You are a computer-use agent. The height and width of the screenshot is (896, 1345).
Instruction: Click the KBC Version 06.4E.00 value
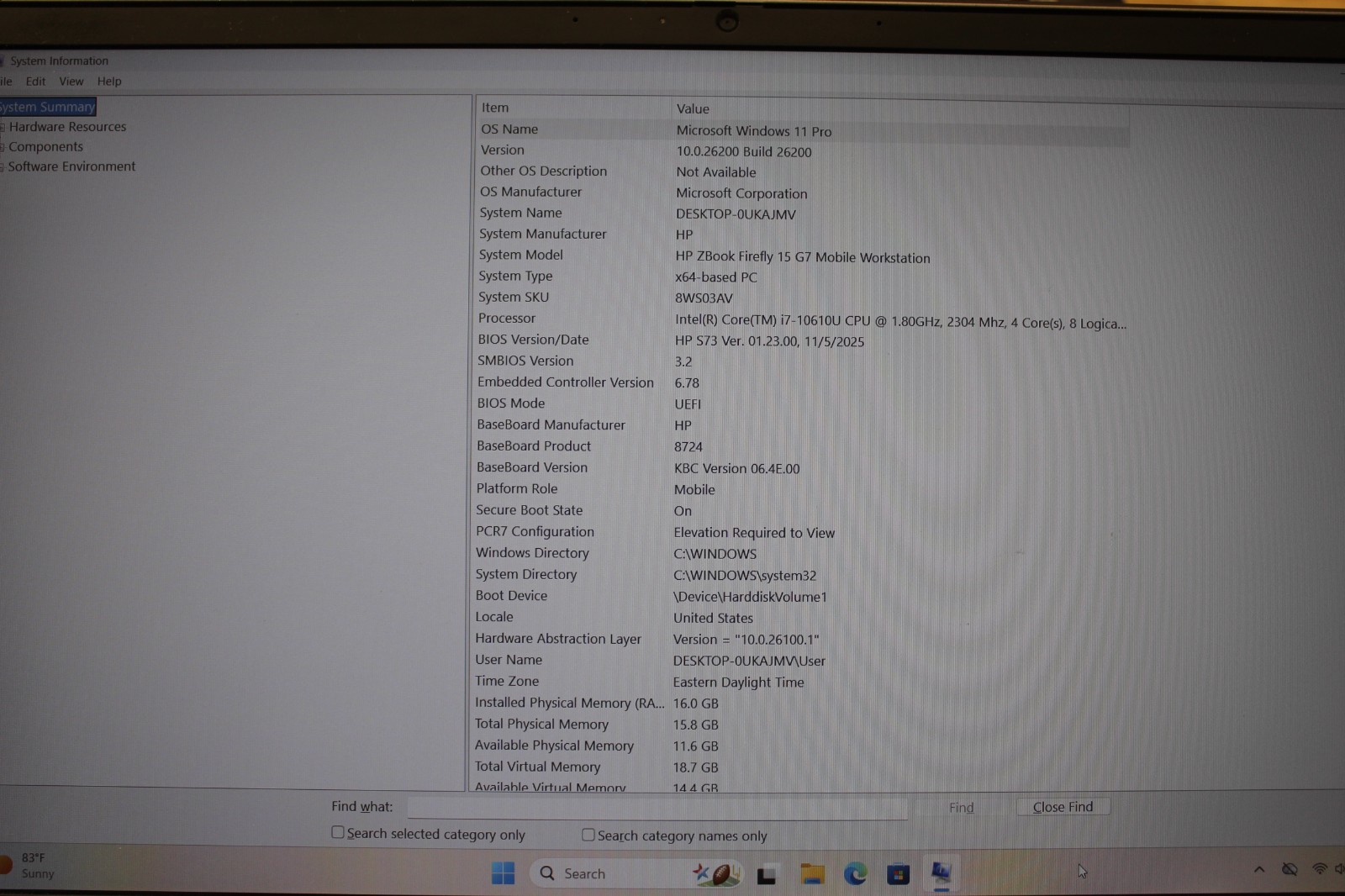pyautogui.click(x=736, y=469)
